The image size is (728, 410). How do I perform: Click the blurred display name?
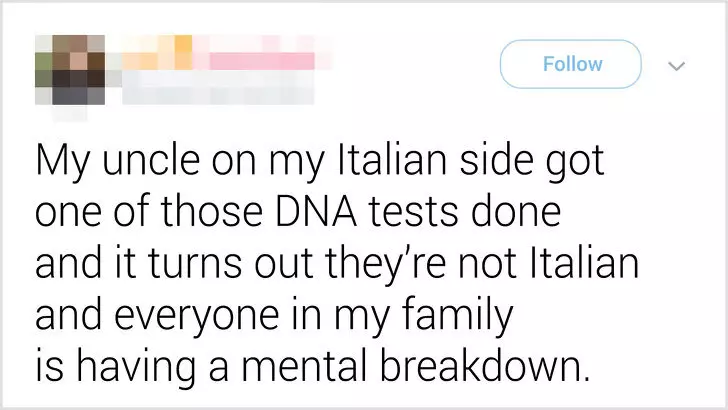coord(218,53)
